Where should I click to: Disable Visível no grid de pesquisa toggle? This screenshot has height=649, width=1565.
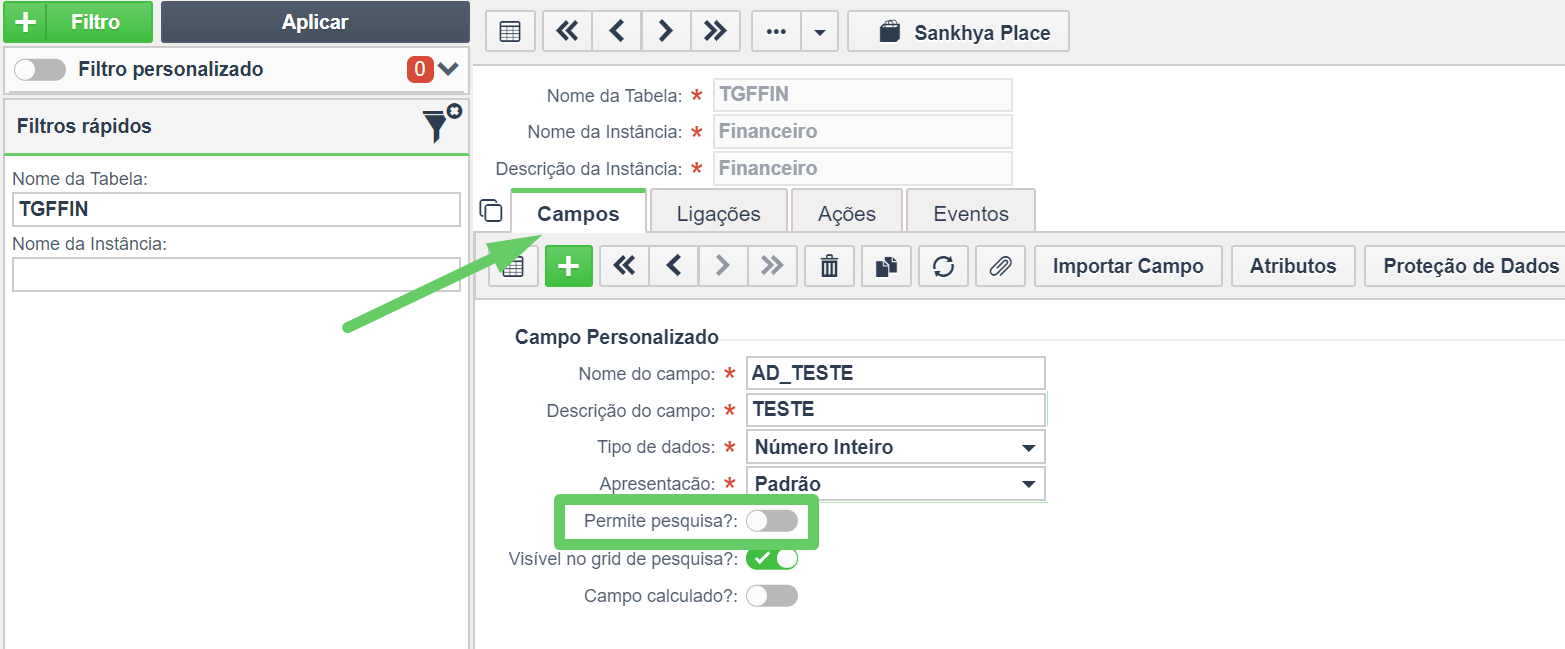click(772, 558)
